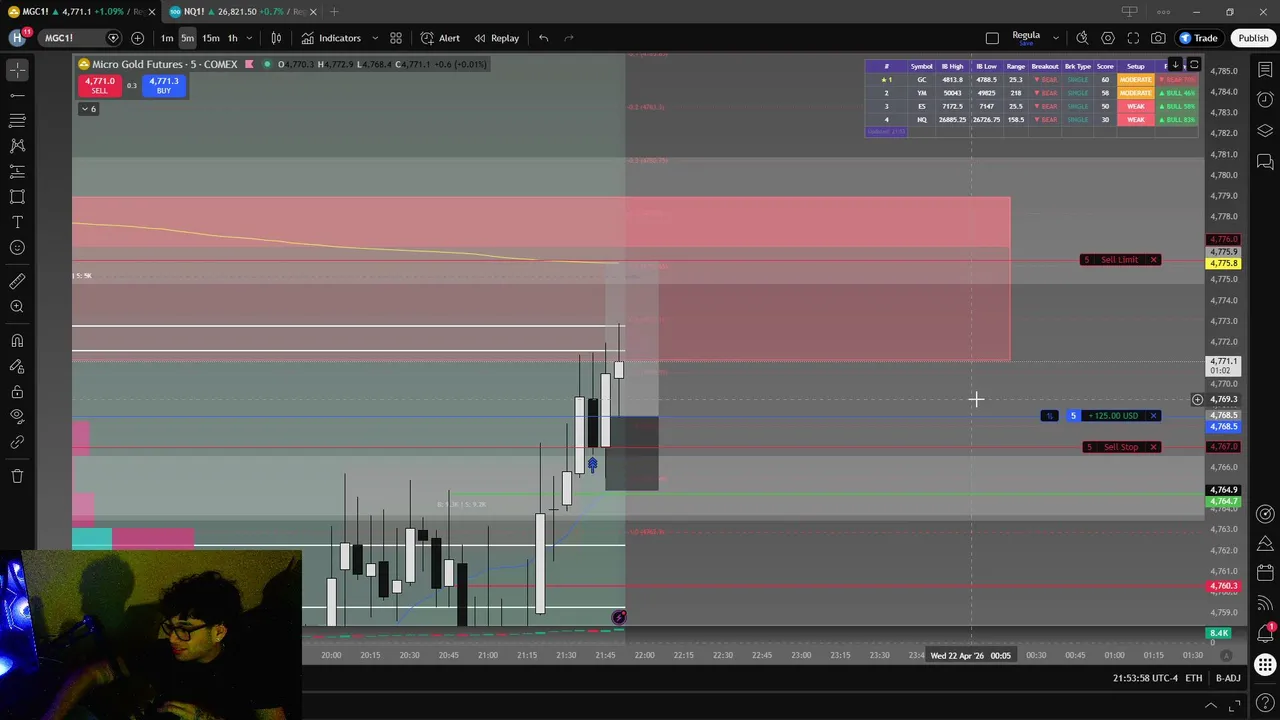Screen dimensions: 1280x720
Task: Select the 5m timeframe
Action: click(x=187, y=38)
